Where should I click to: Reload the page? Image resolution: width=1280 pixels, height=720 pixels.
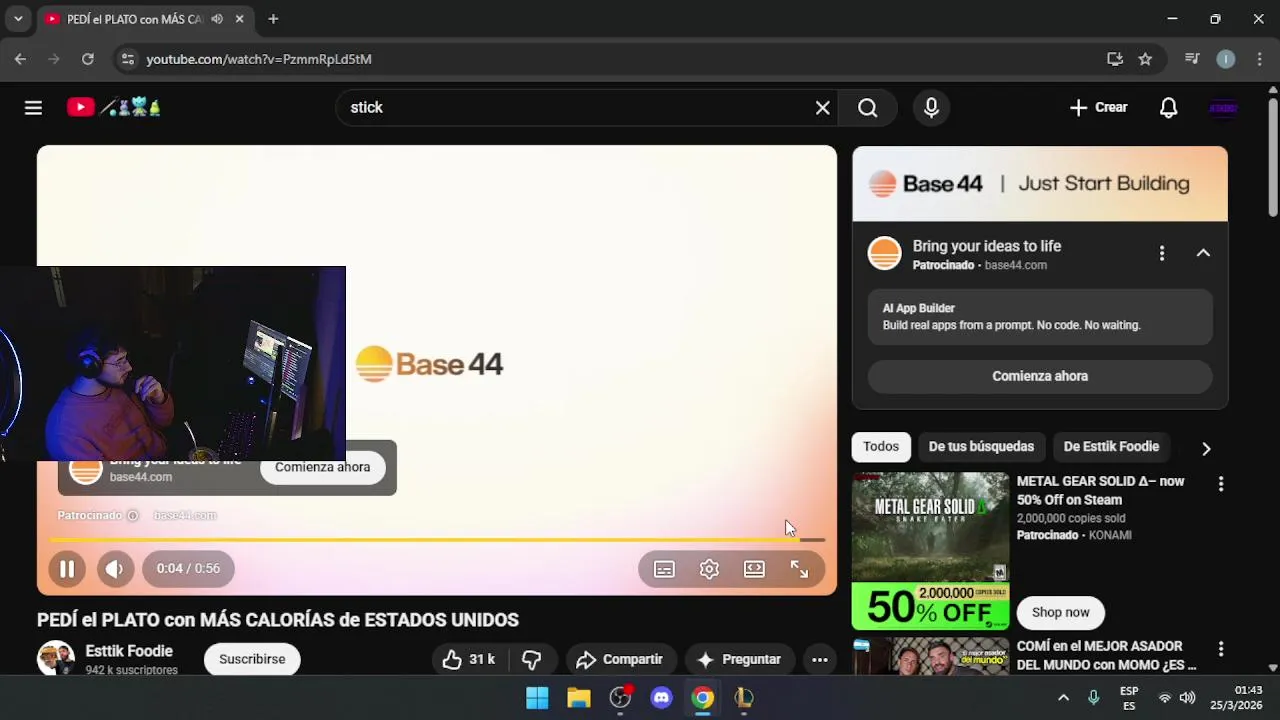88,59
